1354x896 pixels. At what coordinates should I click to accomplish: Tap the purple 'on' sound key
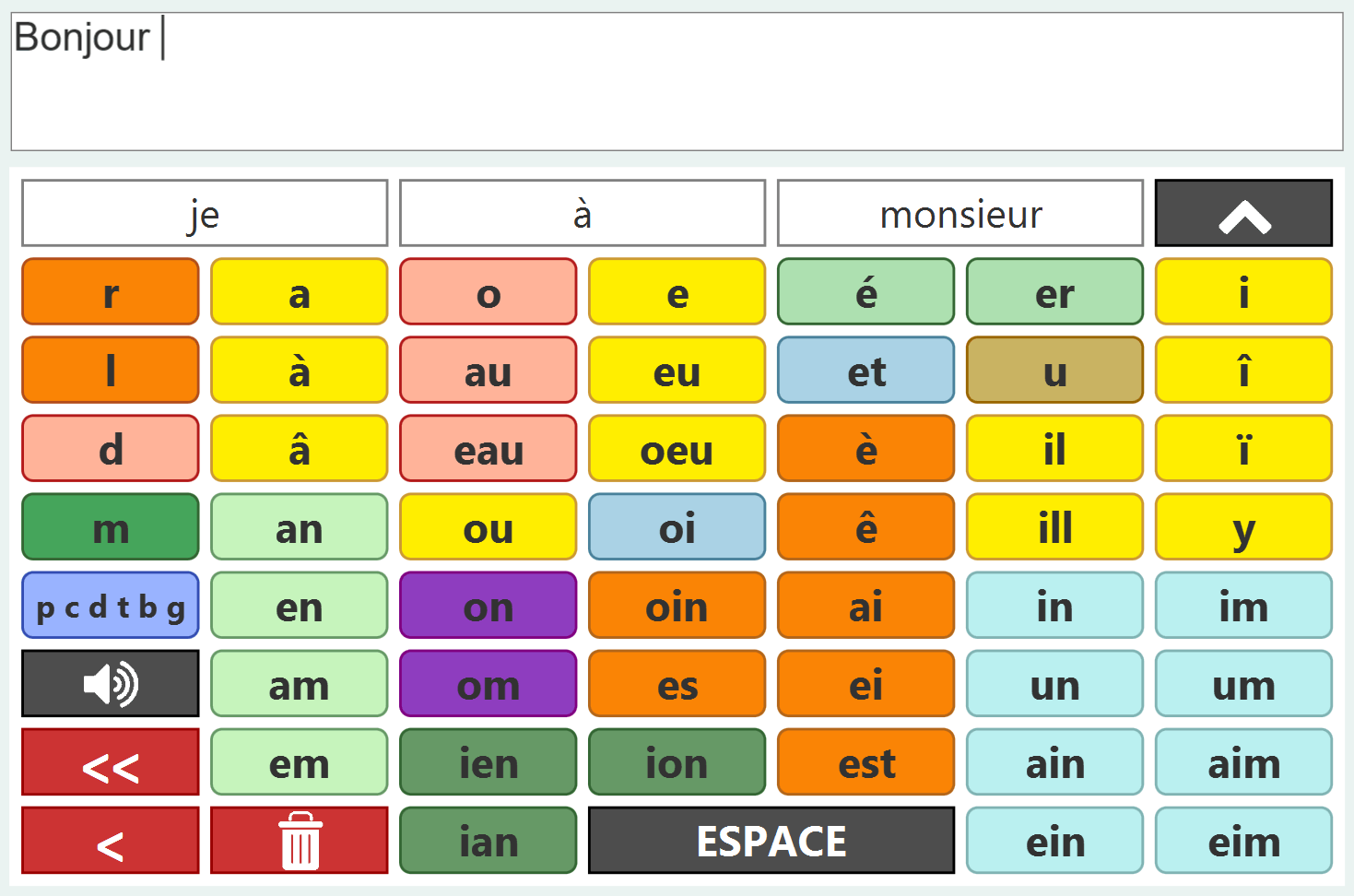(x=488, y=606)
